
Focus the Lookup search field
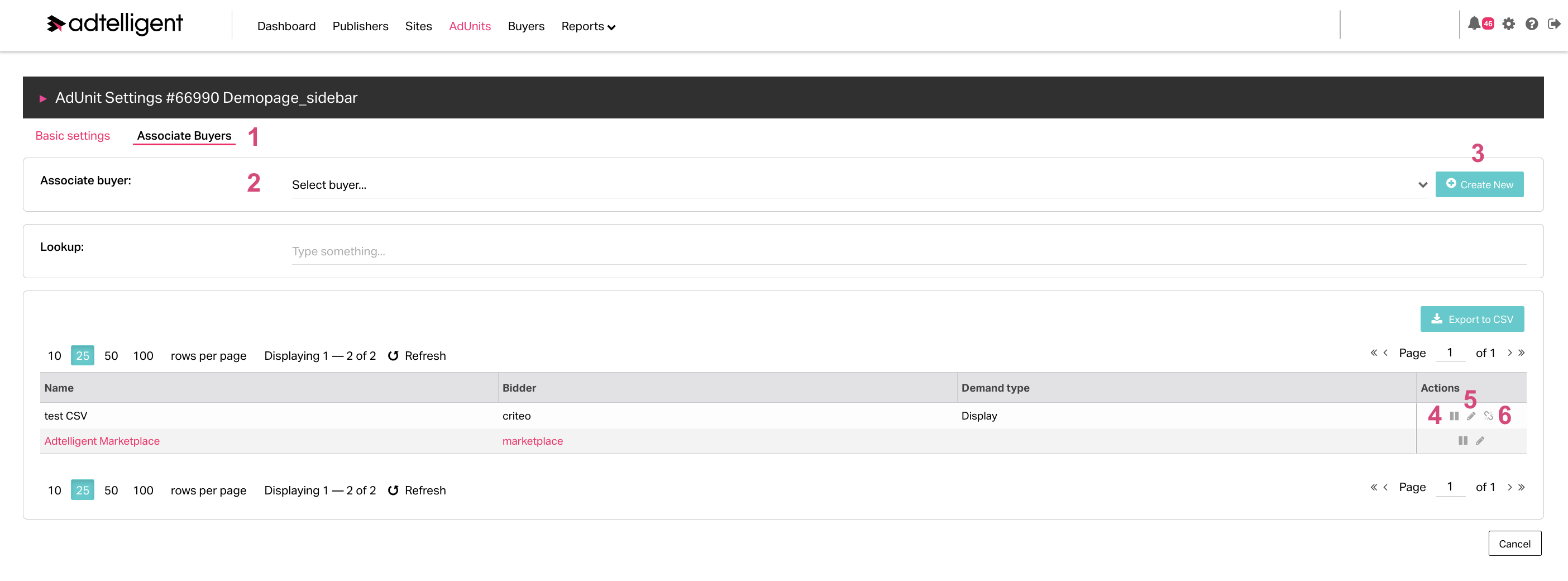(909, 251)
